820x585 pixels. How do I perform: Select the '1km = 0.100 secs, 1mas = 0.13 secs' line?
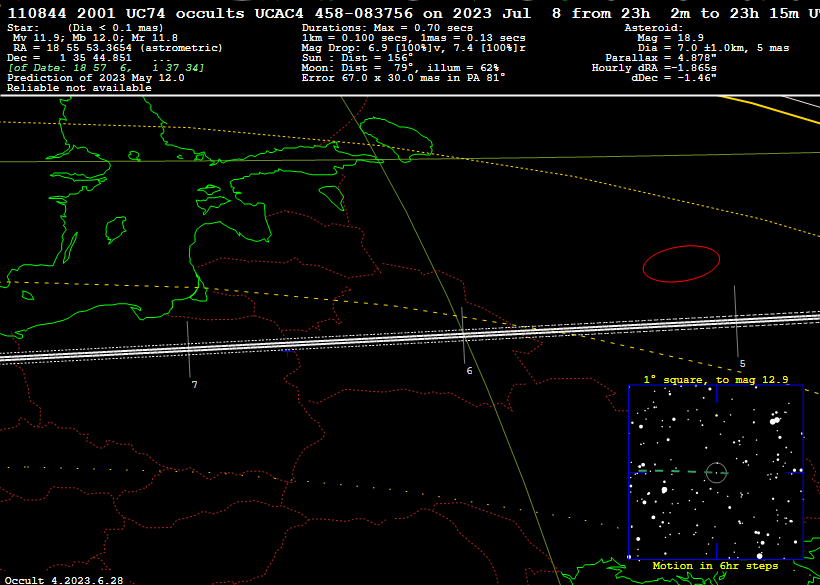click(414, 38)
